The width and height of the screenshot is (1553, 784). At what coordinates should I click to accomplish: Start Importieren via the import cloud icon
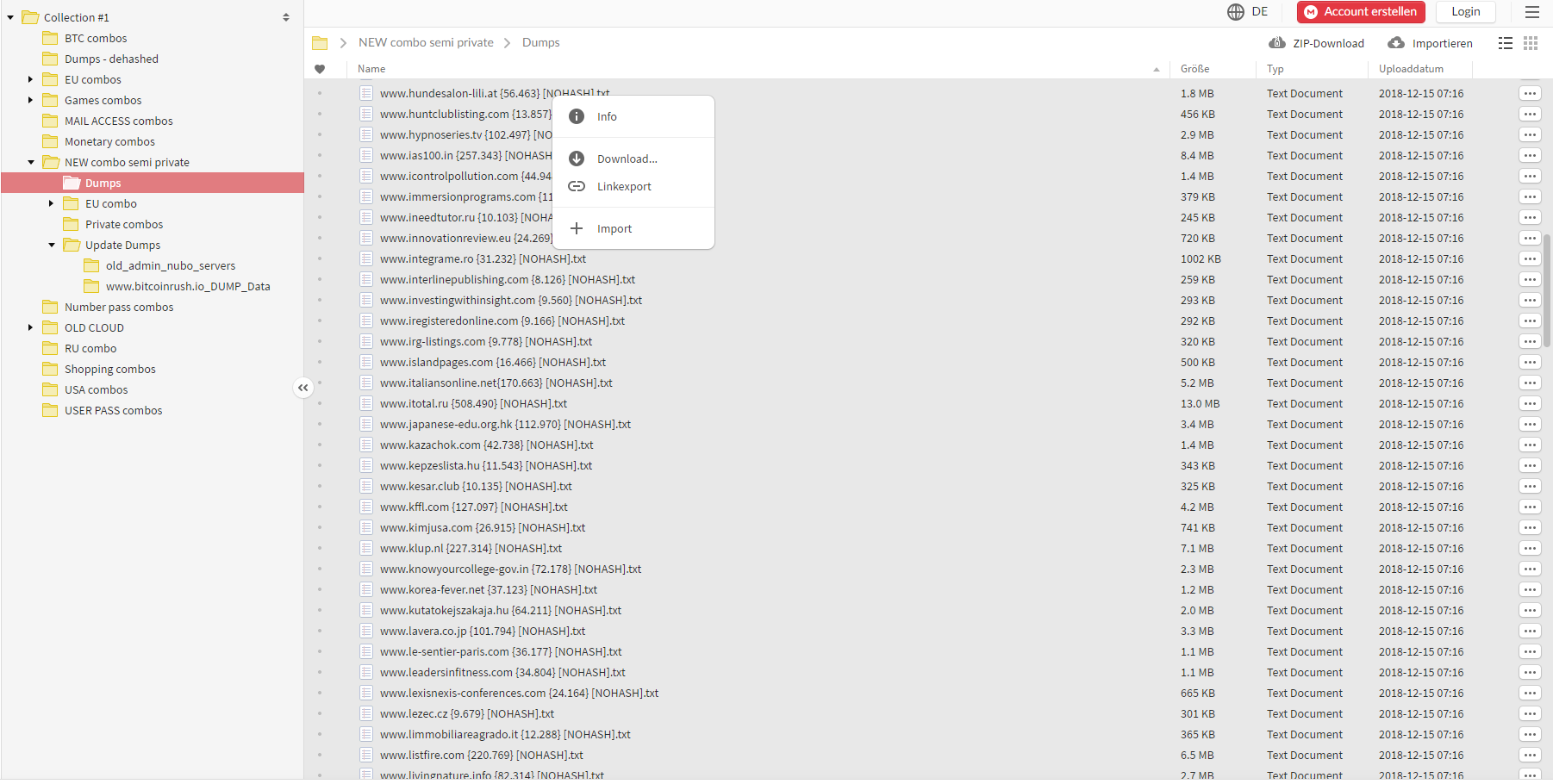tap(1395, 42)
